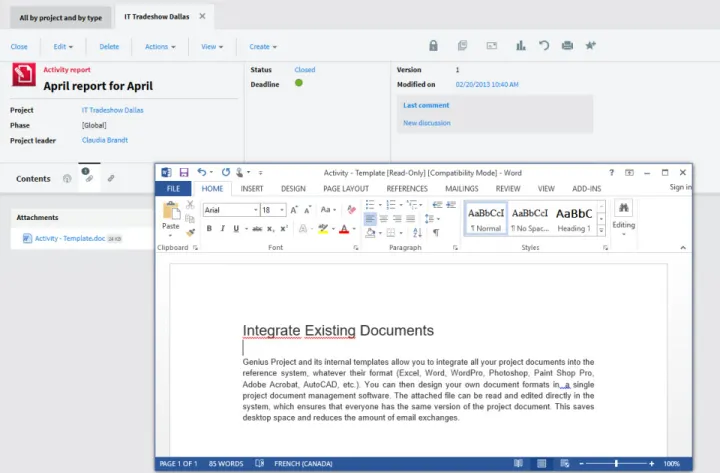Open the IT Tradeshow Dallas project link
Screen dimensions: 720x473
pos(112,109)
